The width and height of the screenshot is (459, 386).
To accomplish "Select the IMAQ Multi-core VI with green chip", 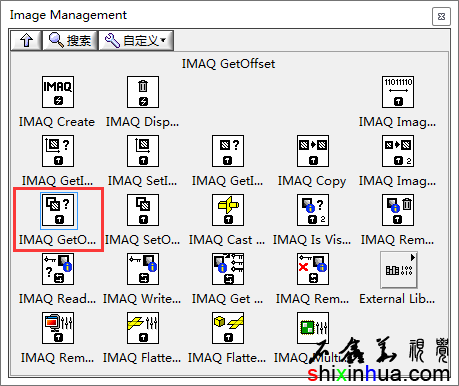I will pyautogui.click(x=313, y=328).
